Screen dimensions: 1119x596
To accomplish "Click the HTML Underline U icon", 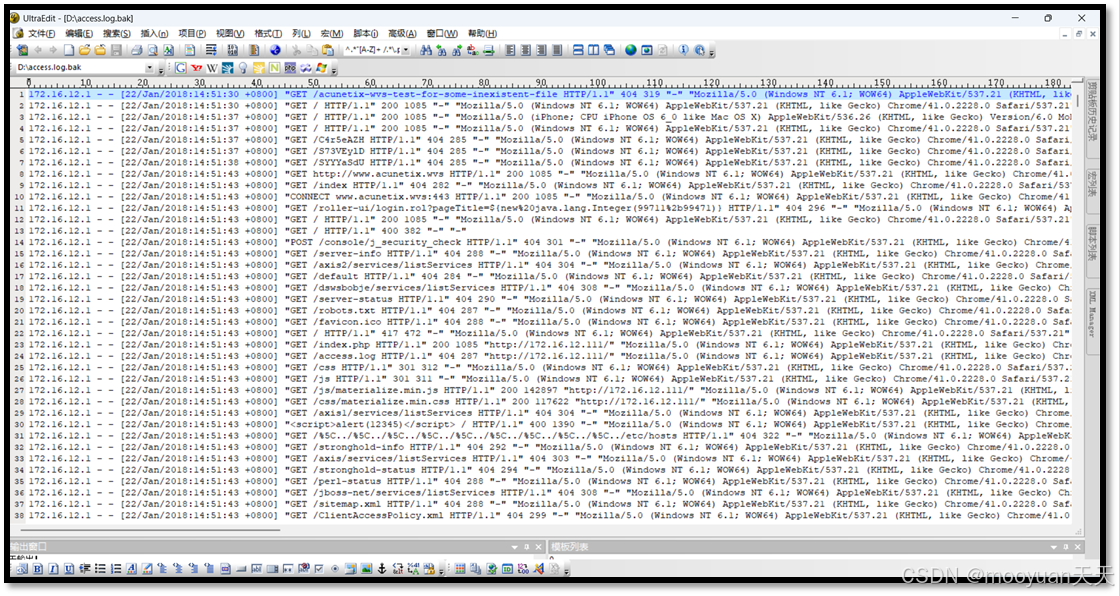I will [69, 569].
